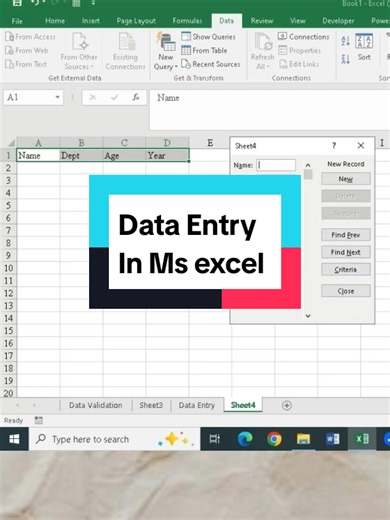390x520 pixels.
Task: Click the macro record icon in status bar
Action: pyautogui.click(x=39, y=421)
